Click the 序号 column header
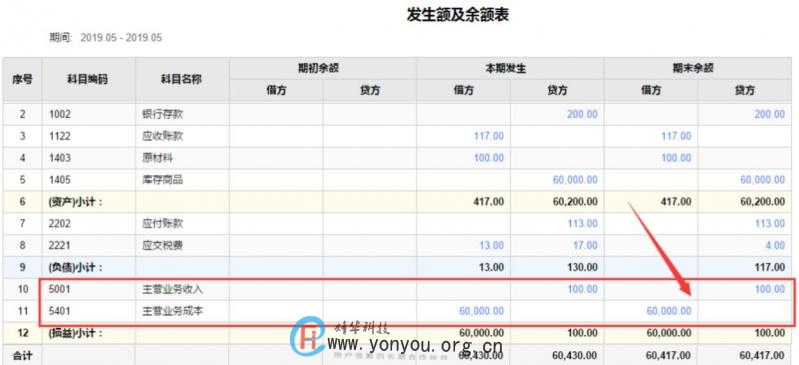Image resolution: width=799 pixels, height=365 pixels. point(22,80)
